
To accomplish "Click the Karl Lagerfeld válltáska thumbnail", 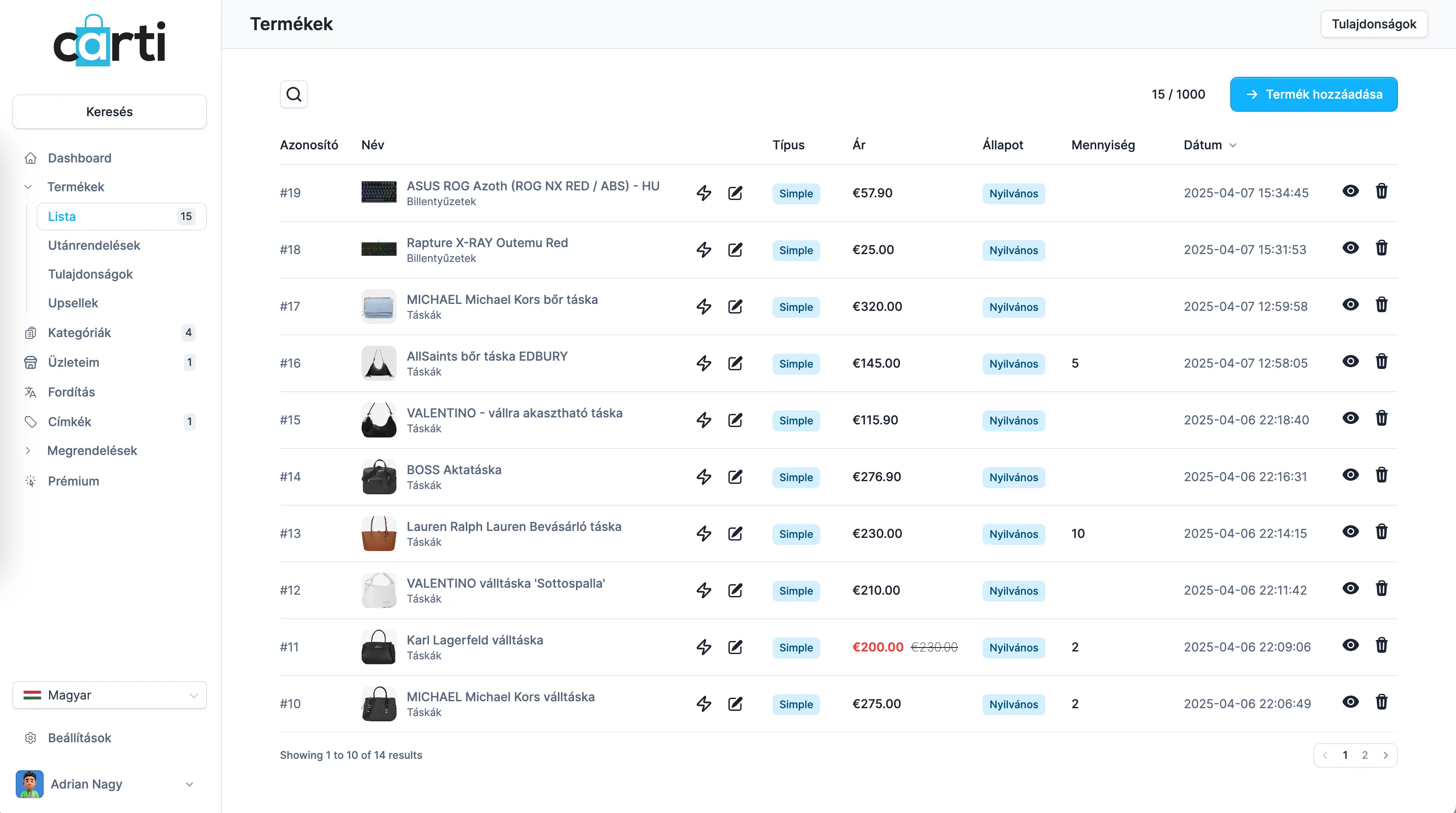I will [379, 647].
